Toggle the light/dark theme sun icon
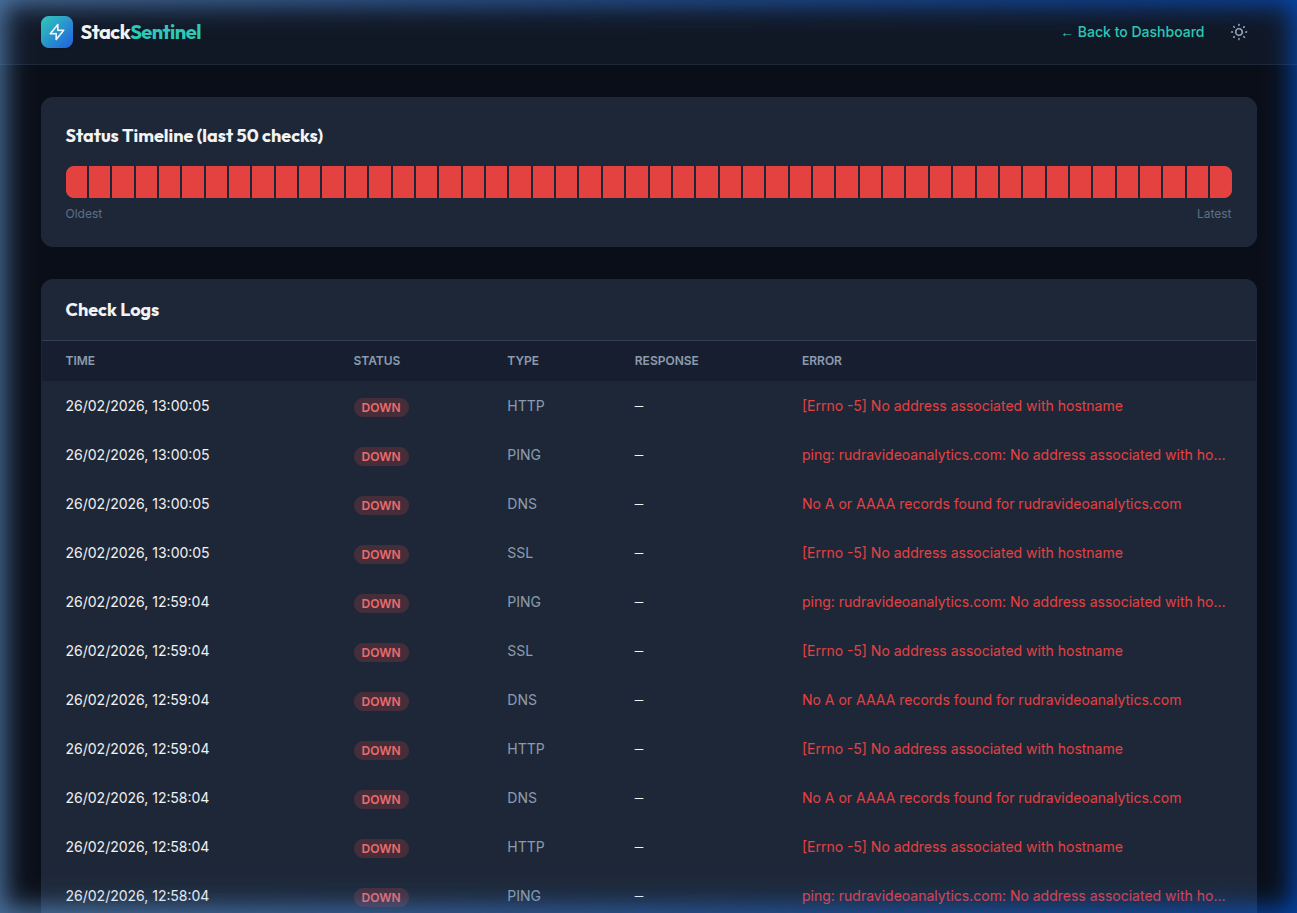Screen dimensions: 1297x913 1239,32
